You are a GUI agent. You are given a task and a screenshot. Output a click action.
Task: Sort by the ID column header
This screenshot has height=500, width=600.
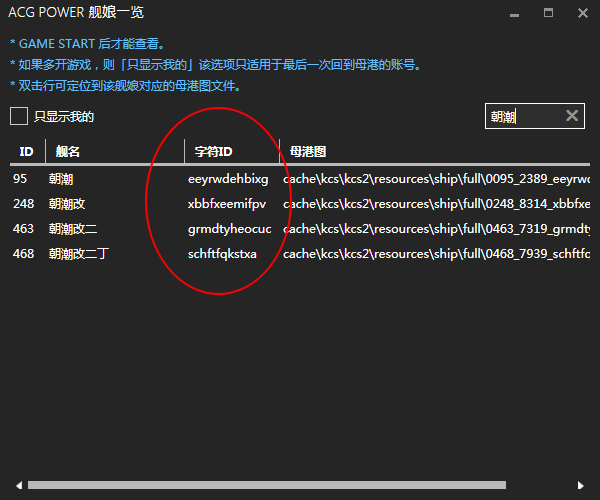(x=26, y=151)
